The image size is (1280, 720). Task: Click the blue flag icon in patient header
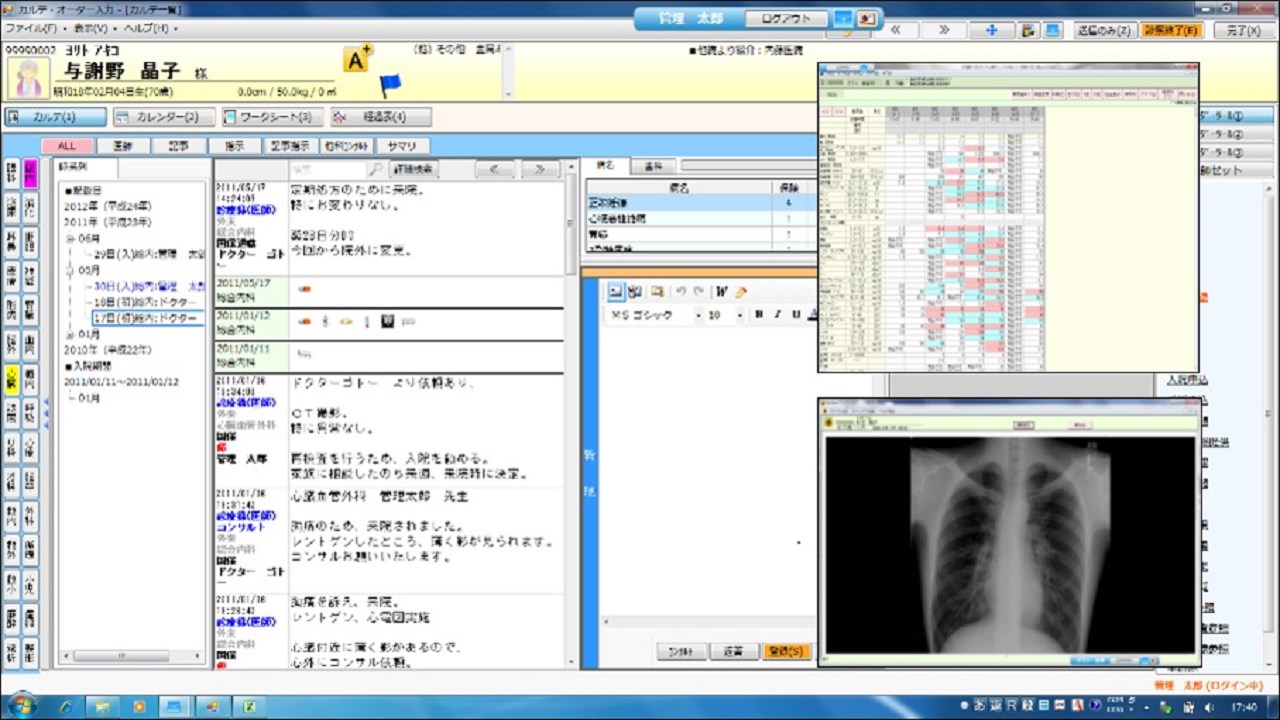coord(390,85)
